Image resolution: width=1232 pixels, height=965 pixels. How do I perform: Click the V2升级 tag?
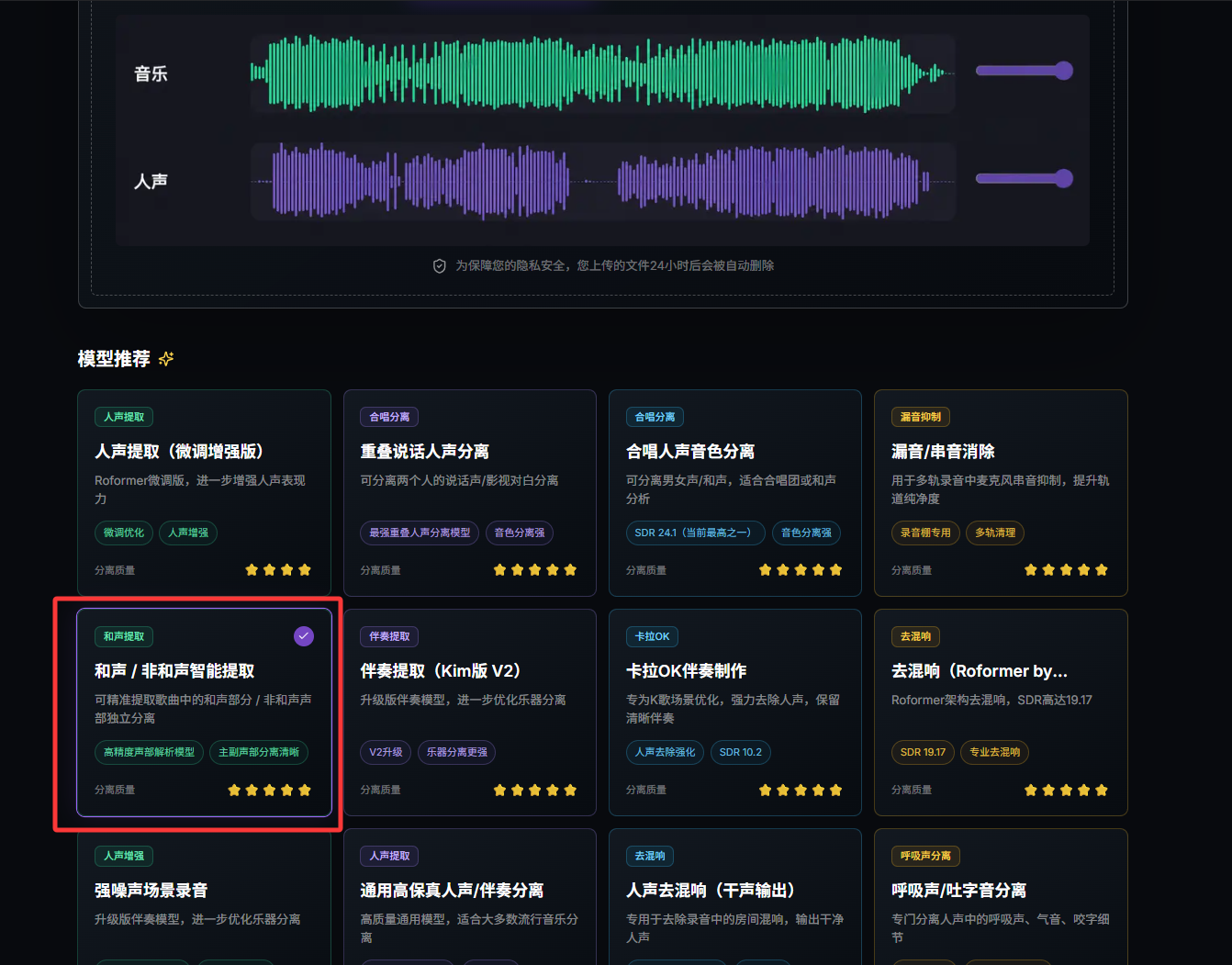(x=386, y=752)
